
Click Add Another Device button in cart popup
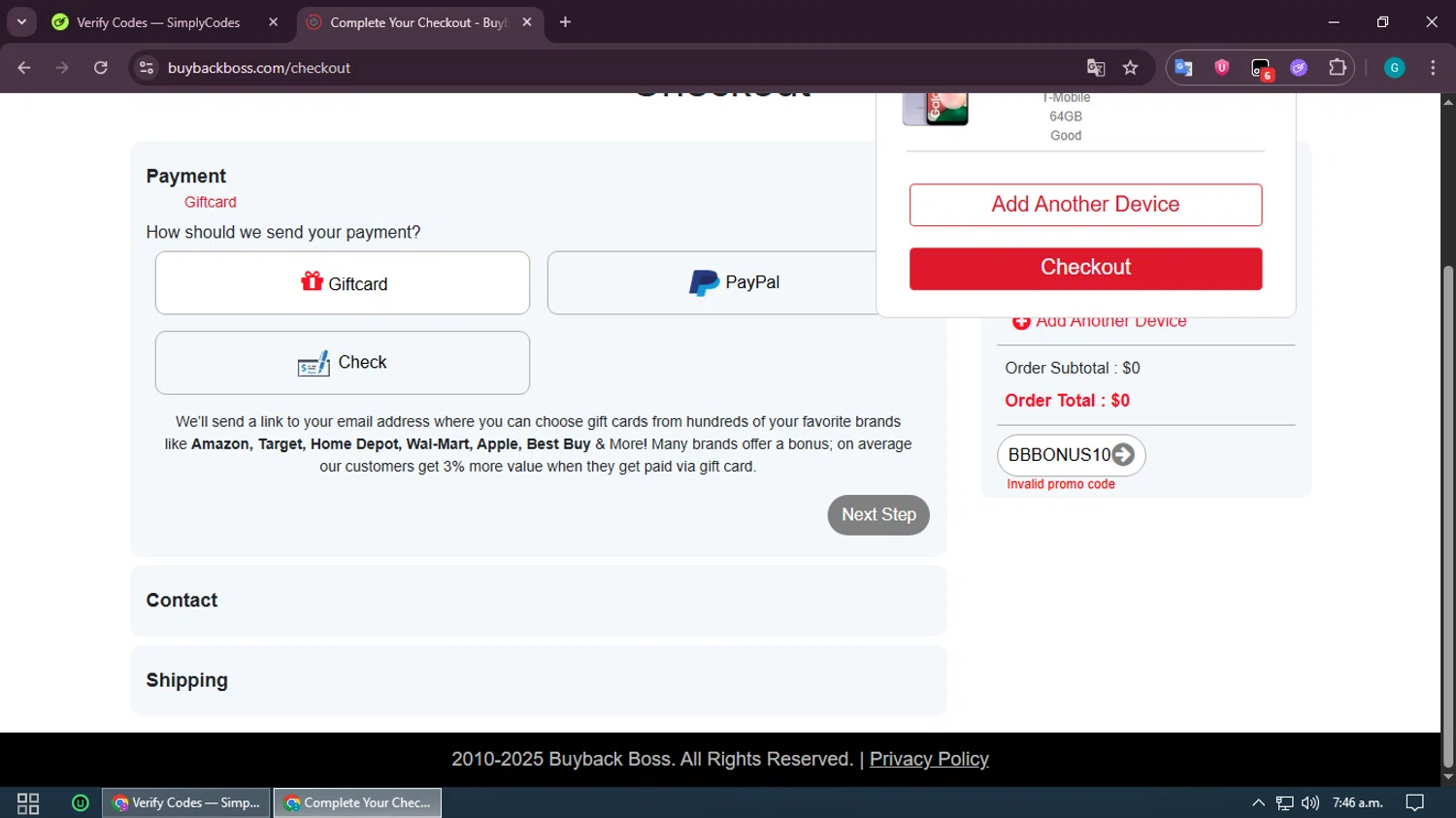tap(1085, 205)
